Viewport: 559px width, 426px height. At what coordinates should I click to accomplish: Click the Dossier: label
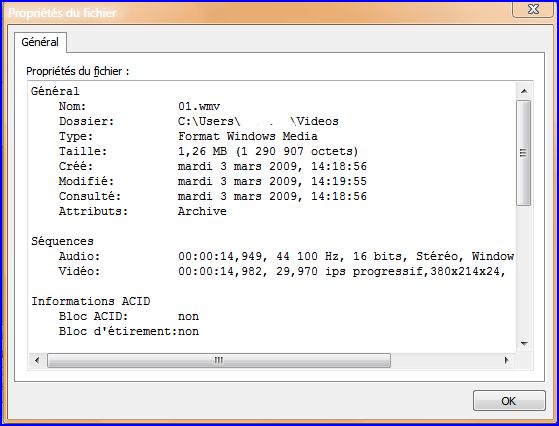87,121
